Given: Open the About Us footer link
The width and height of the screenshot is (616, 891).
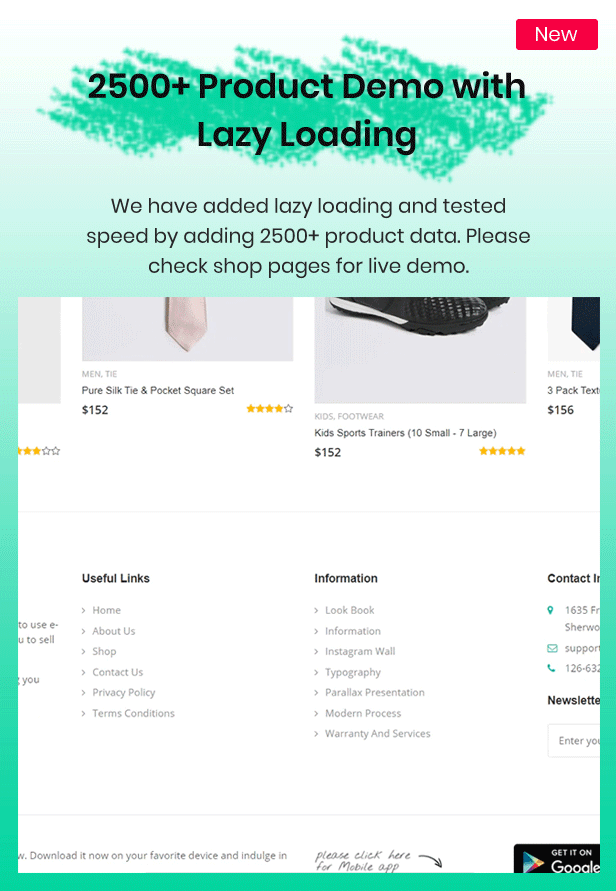Looking at the screenshot, I should pyautogui.click(x=114, y=631).
